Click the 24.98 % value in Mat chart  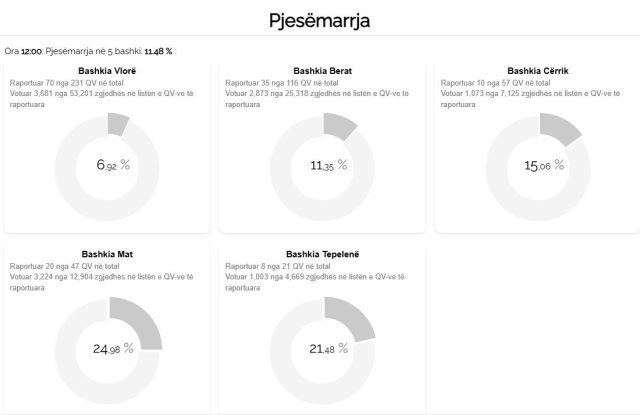pos(113,349)
